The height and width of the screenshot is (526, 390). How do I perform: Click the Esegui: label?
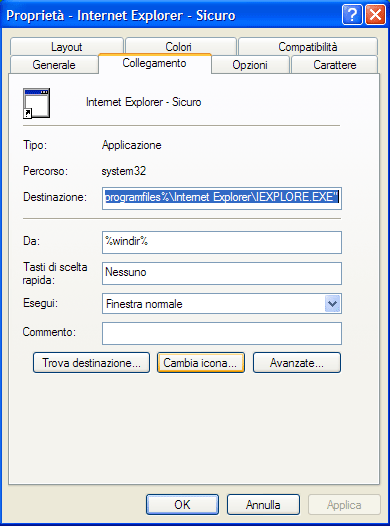(x=41, y=303)
